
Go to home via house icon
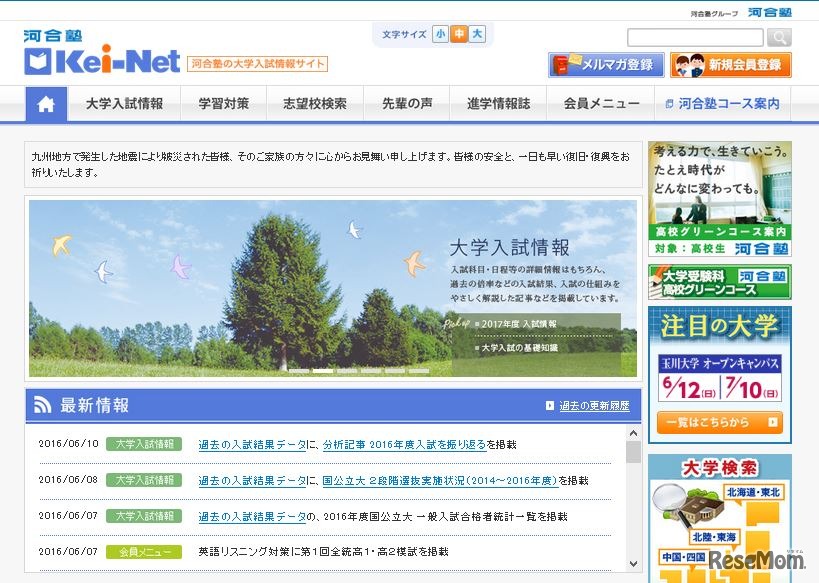[x=46, y=104]
